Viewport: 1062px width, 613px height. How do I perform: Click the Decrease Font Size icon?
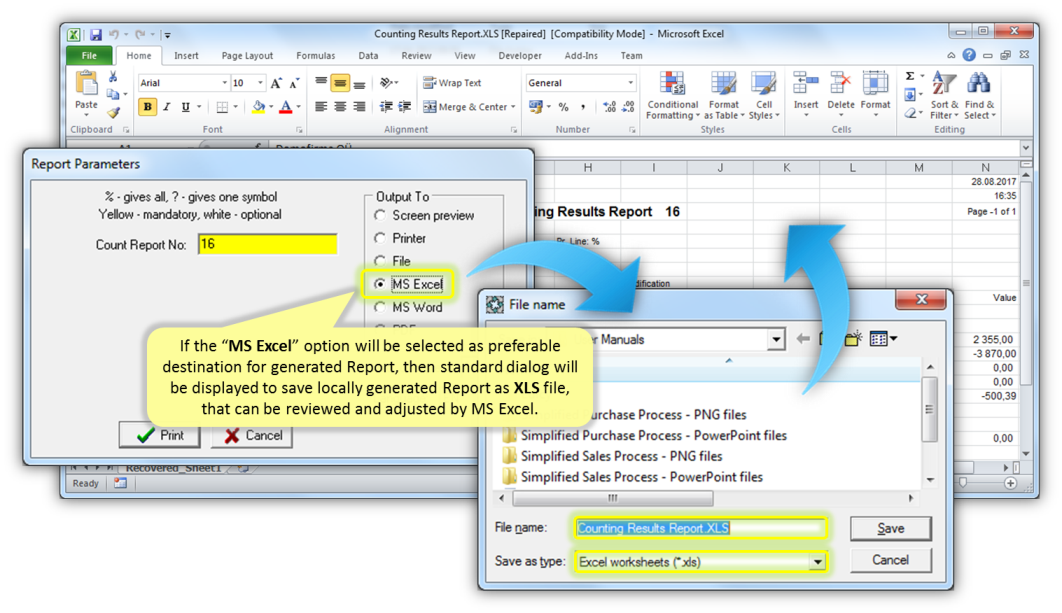pyautogui.click(x=294, y=83)
